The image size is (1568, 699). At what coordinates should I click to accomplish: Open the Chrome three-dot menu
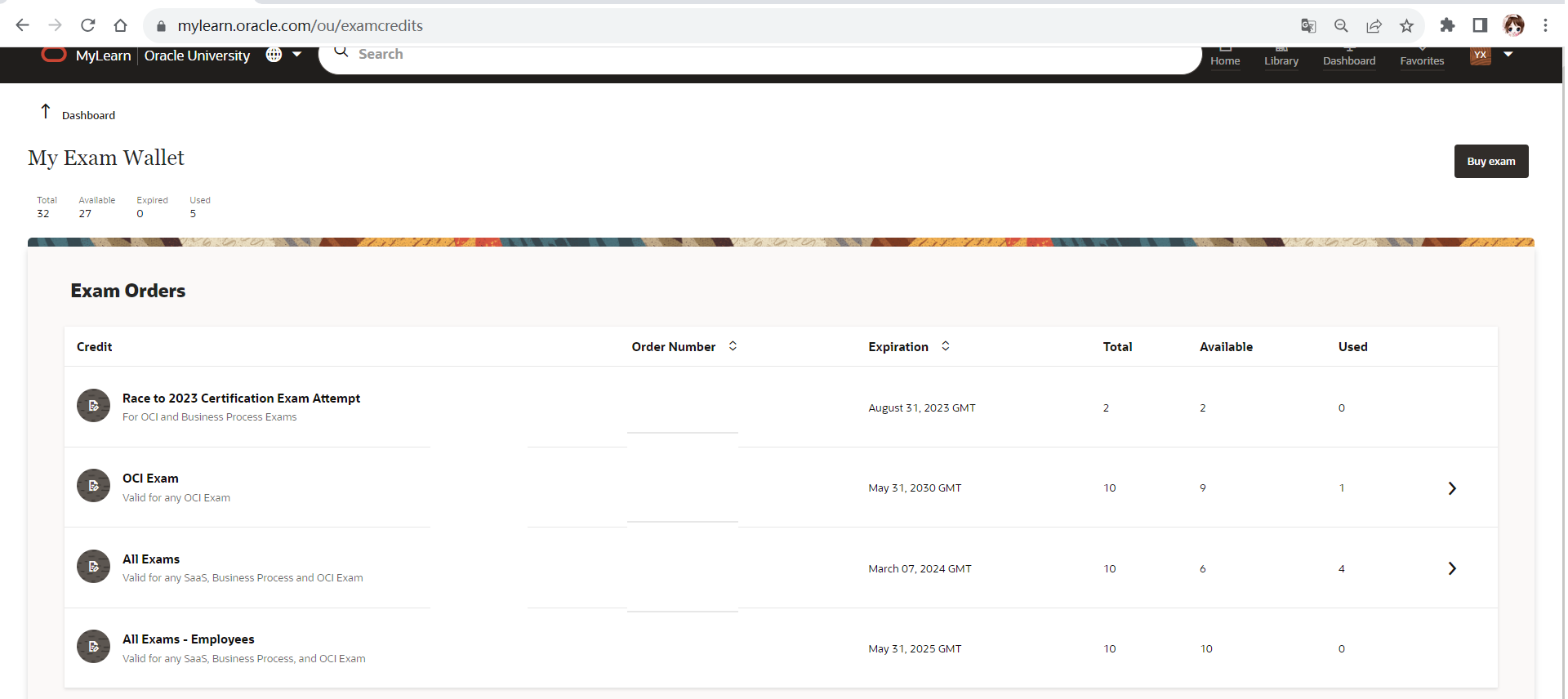[x=1545, y=25]
